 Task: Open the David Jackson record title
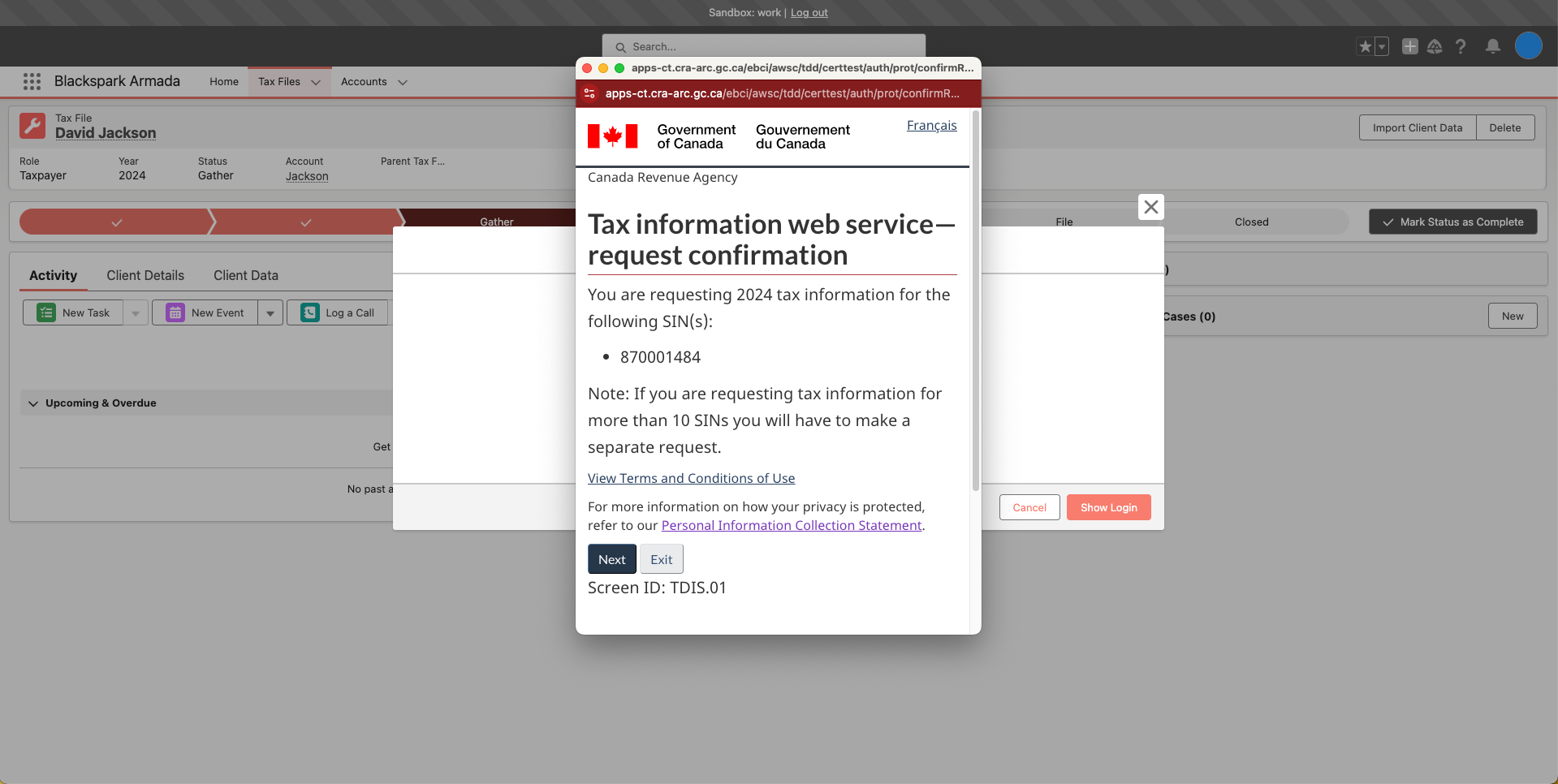106,133
